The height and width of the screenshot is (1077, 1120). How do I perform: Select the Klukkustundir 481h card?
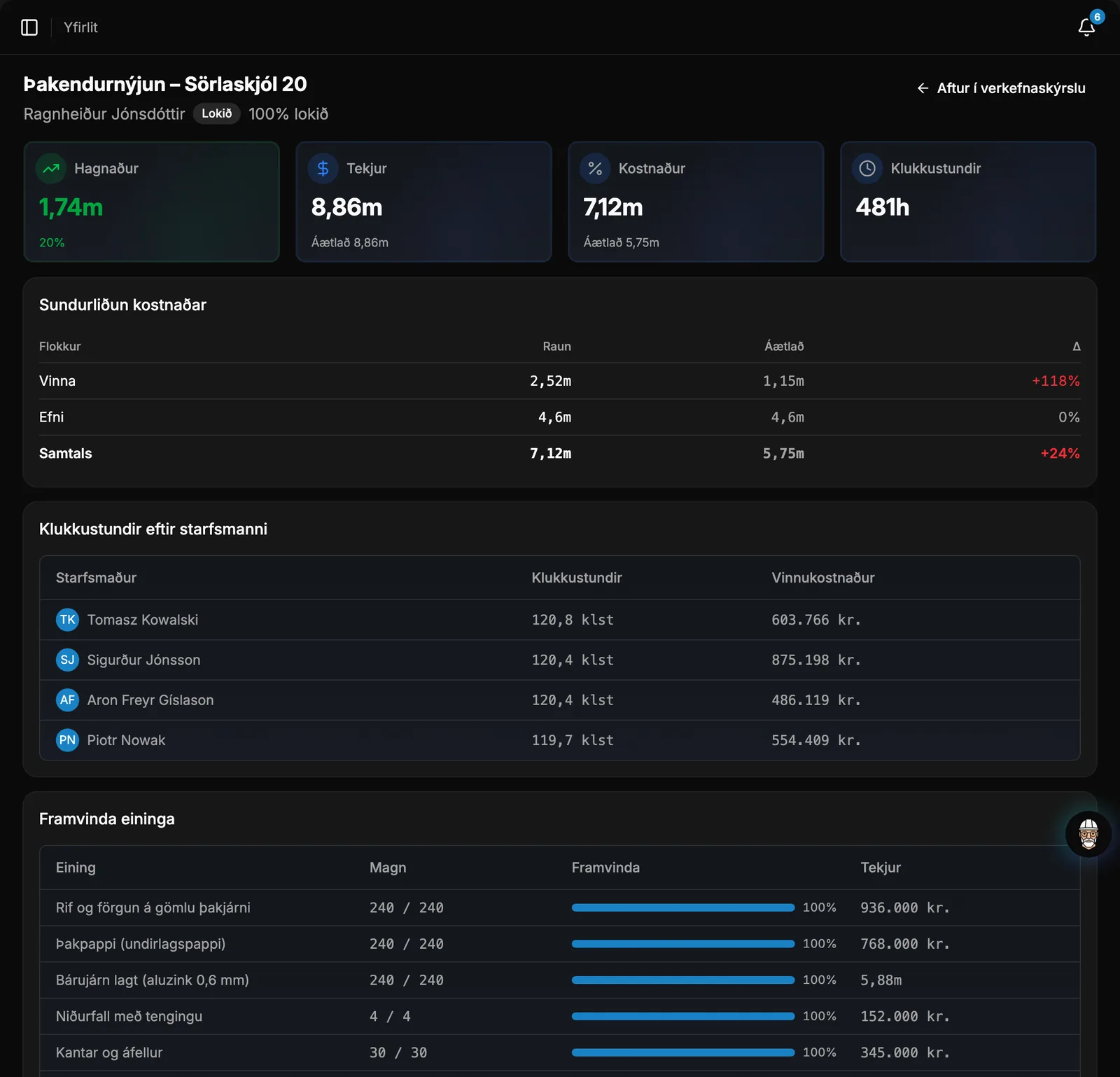968,202
